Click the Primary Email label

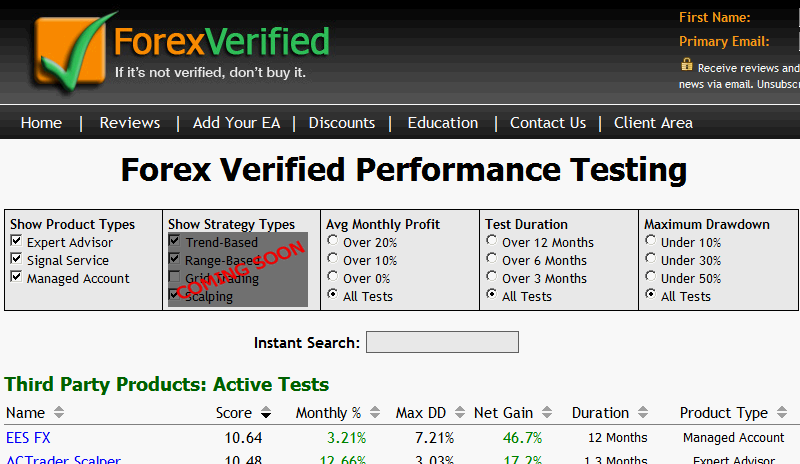coord(724,41)
